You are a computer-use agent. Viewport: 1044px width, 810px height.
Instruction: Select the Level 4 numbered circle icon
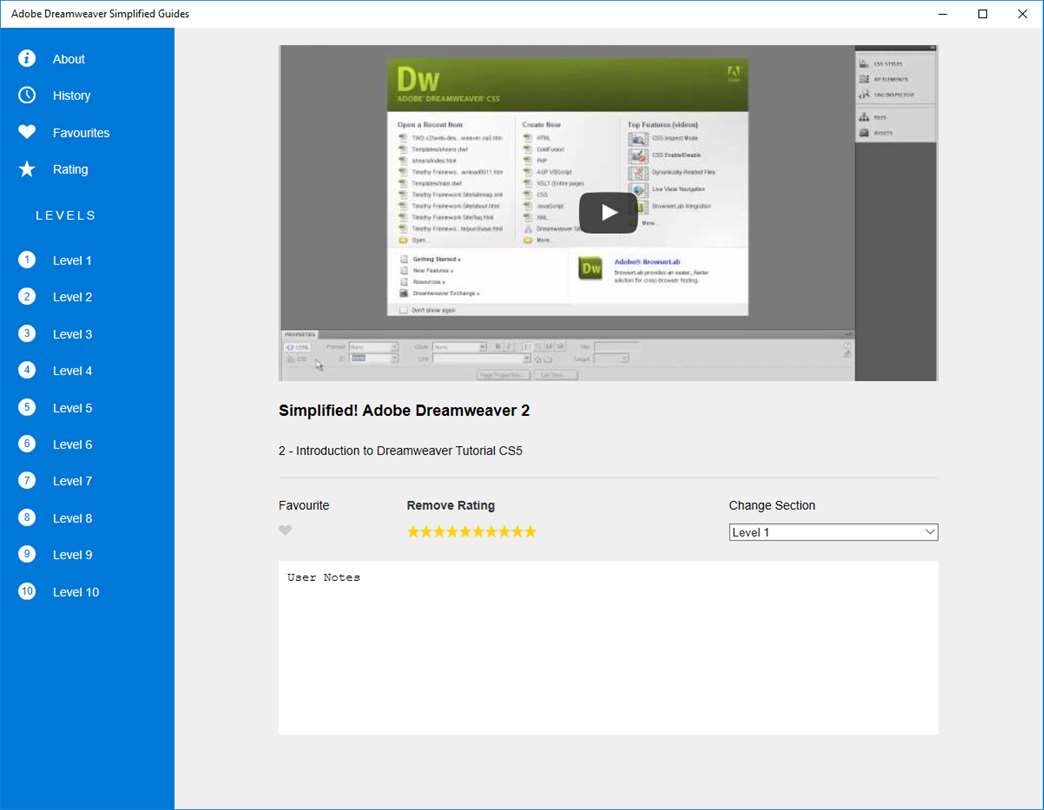pyautogui.click(x=27, y=370)
